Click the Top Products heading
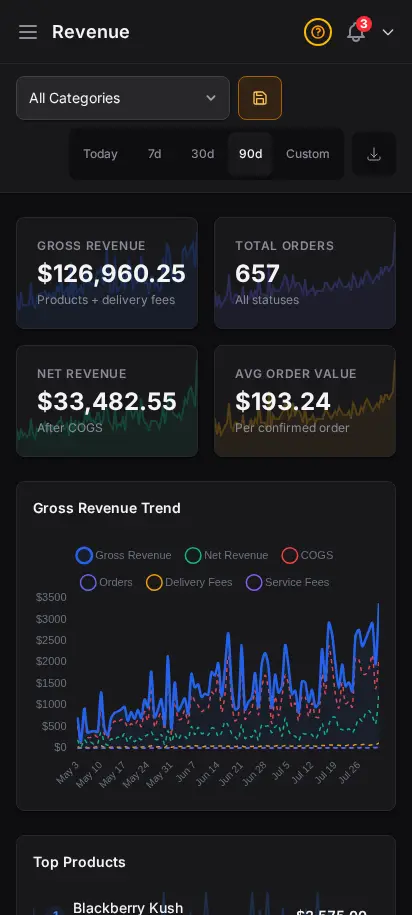The width and height of the screenshot is (412, 915). tap(79, 862)
